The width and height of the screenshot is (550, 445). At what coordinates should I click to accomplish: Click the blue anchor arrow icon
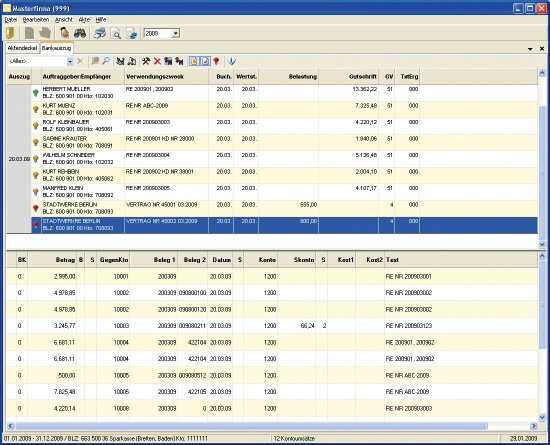point(232,61)
